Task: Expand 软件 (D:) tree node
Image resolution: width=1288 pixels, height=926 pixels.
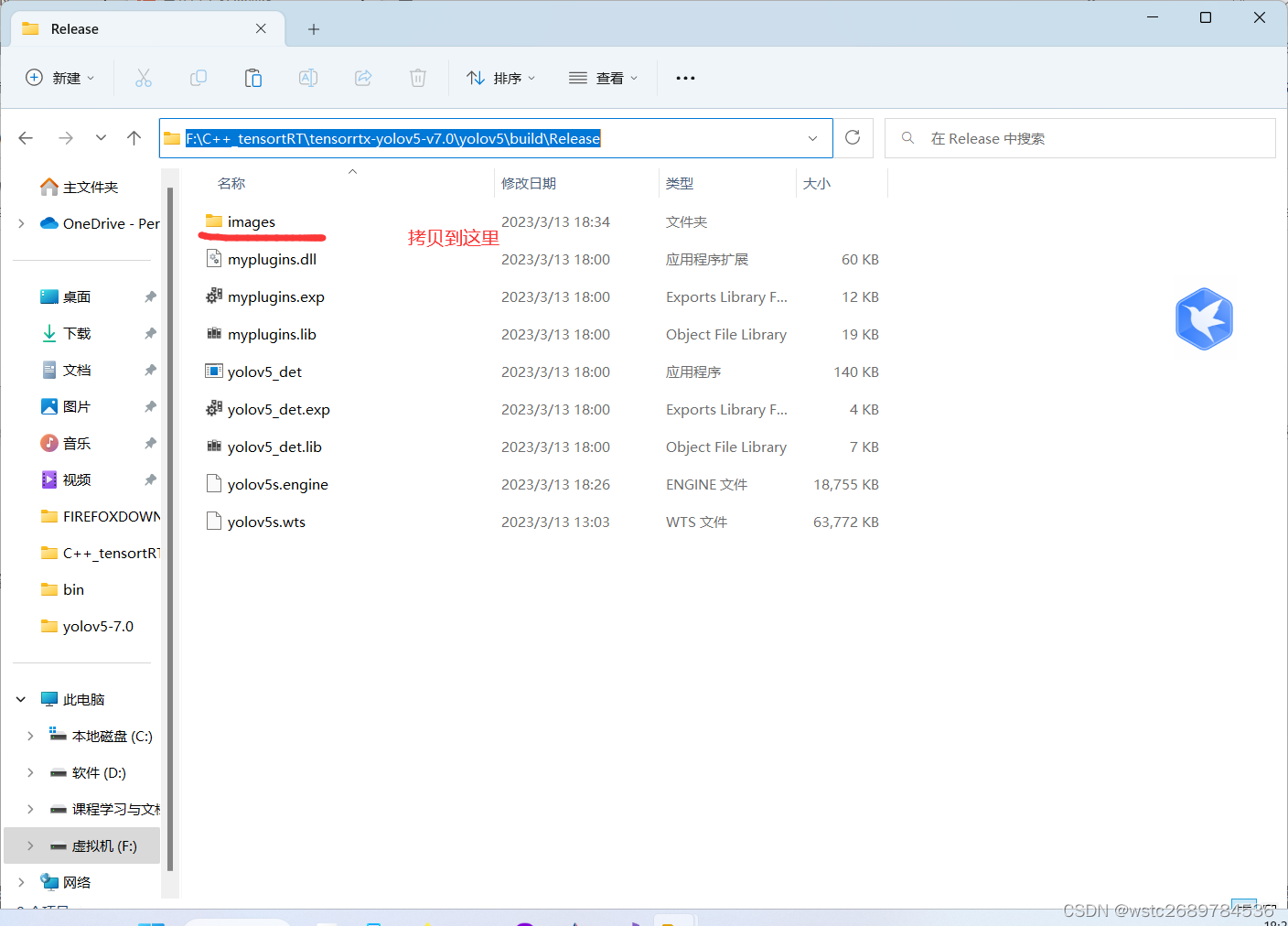Action: (30, 772)
